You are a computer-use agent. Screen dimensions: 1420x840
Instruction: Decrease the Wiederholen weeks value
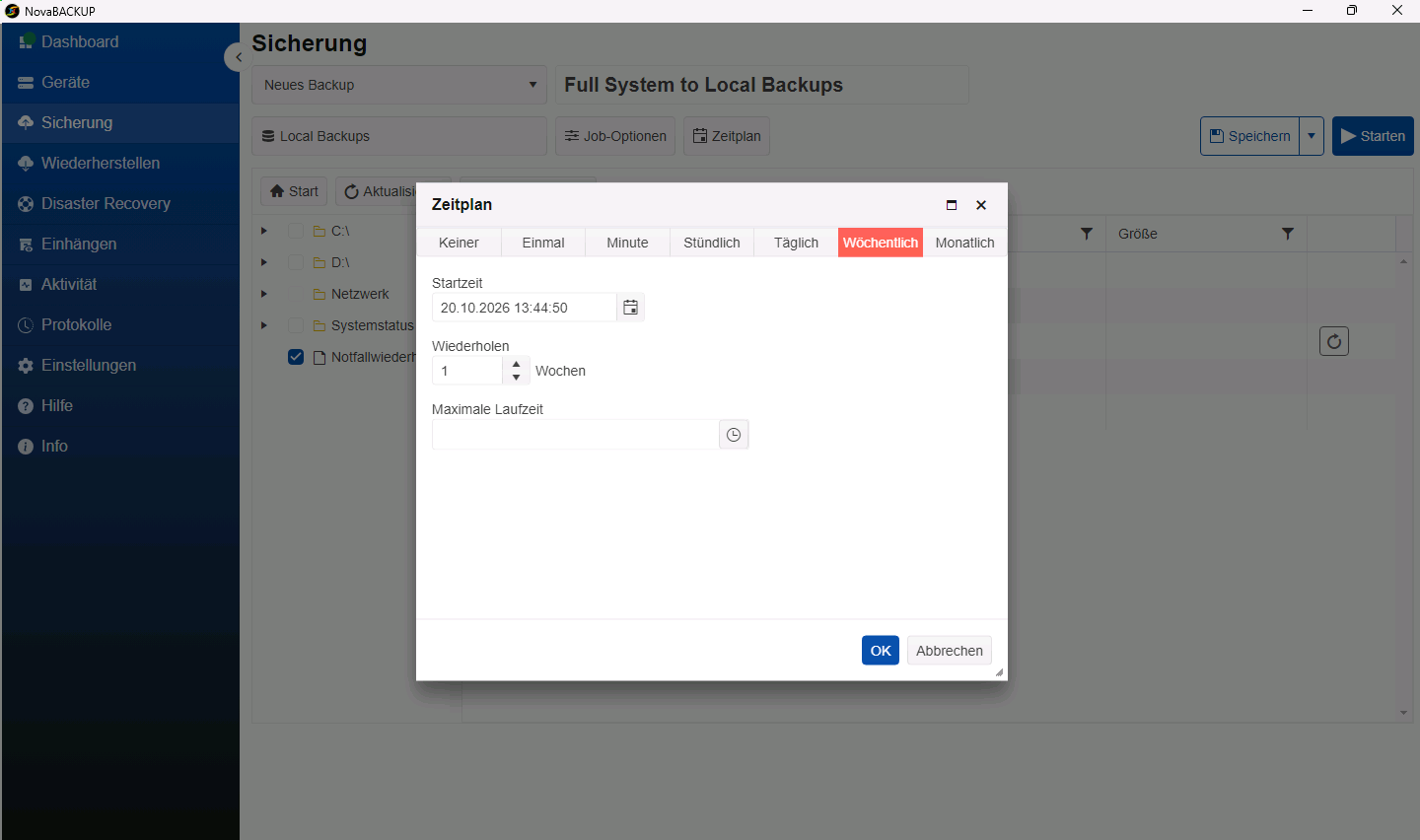point(517,378)
